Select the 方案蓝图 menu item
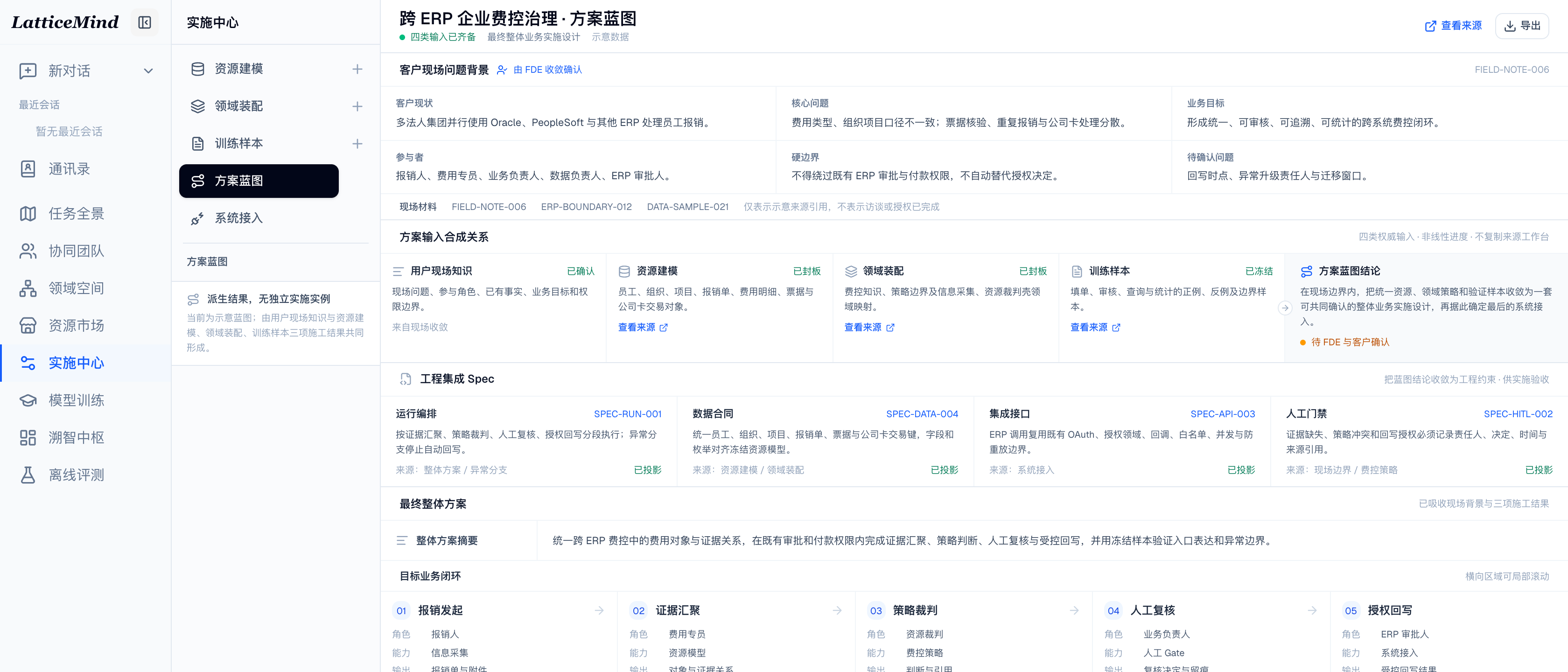The width and height of the screenshot is (1568, 672). coord(259,181)
